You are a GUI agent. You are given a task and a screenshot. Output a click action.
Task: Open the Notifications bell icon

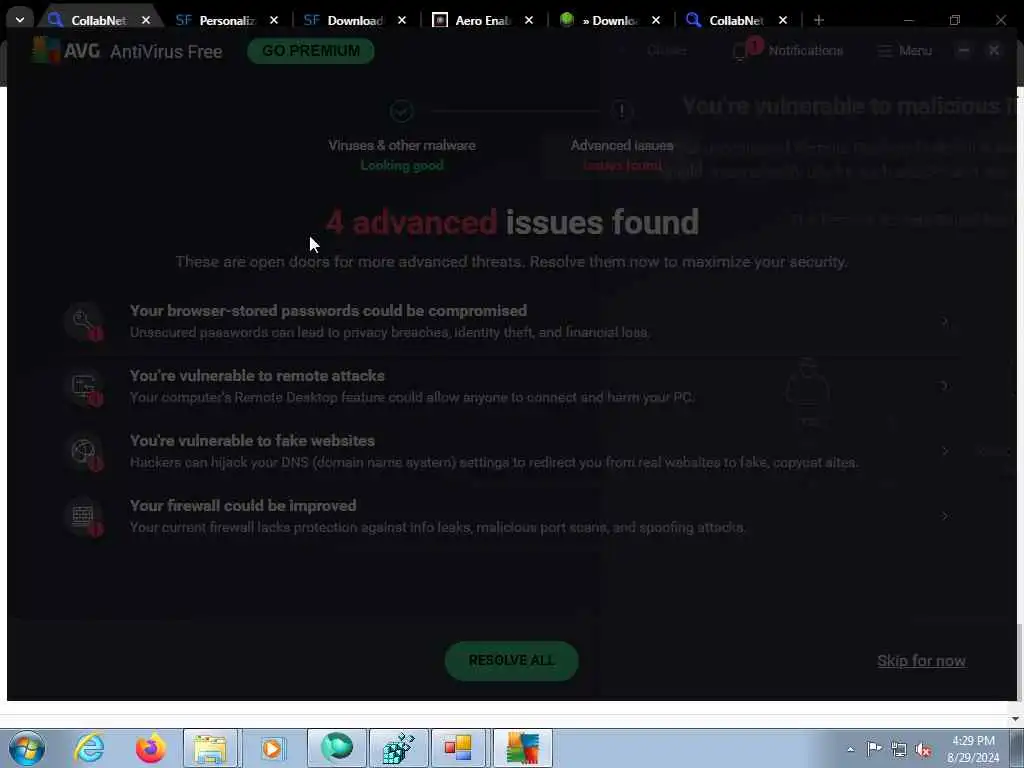coord(741,51)
